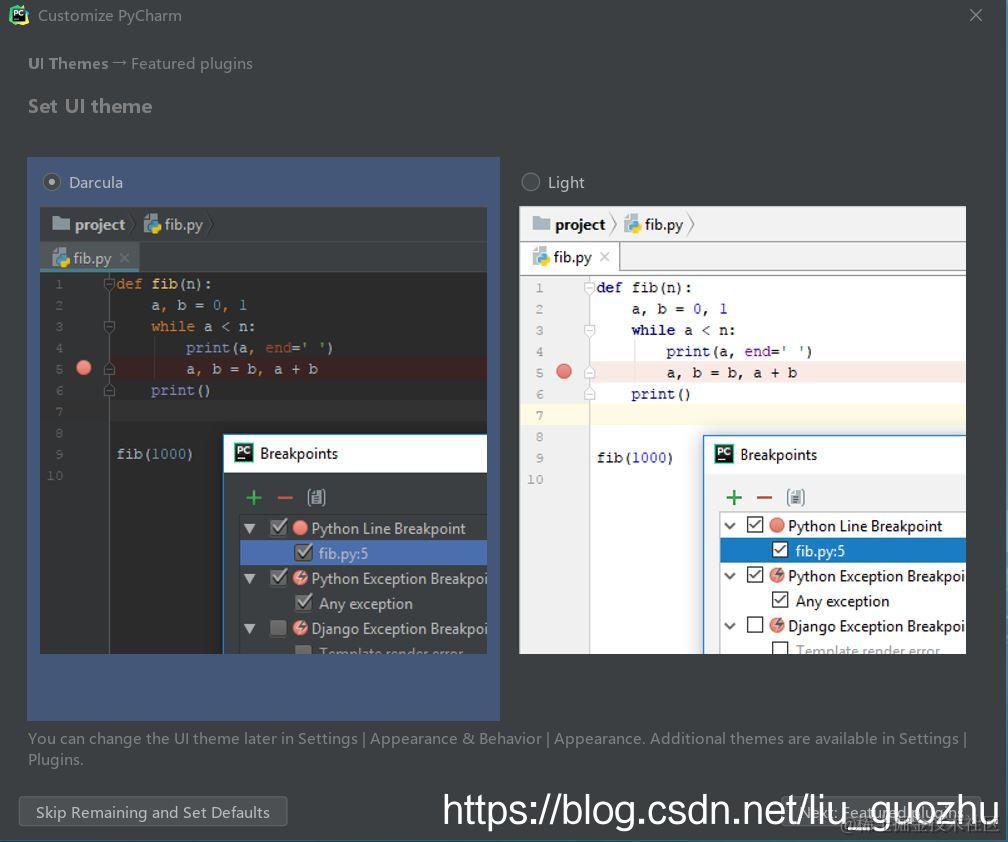
Task: Click red minus icon in Darcula preview
Action: [x=285, y=497]
